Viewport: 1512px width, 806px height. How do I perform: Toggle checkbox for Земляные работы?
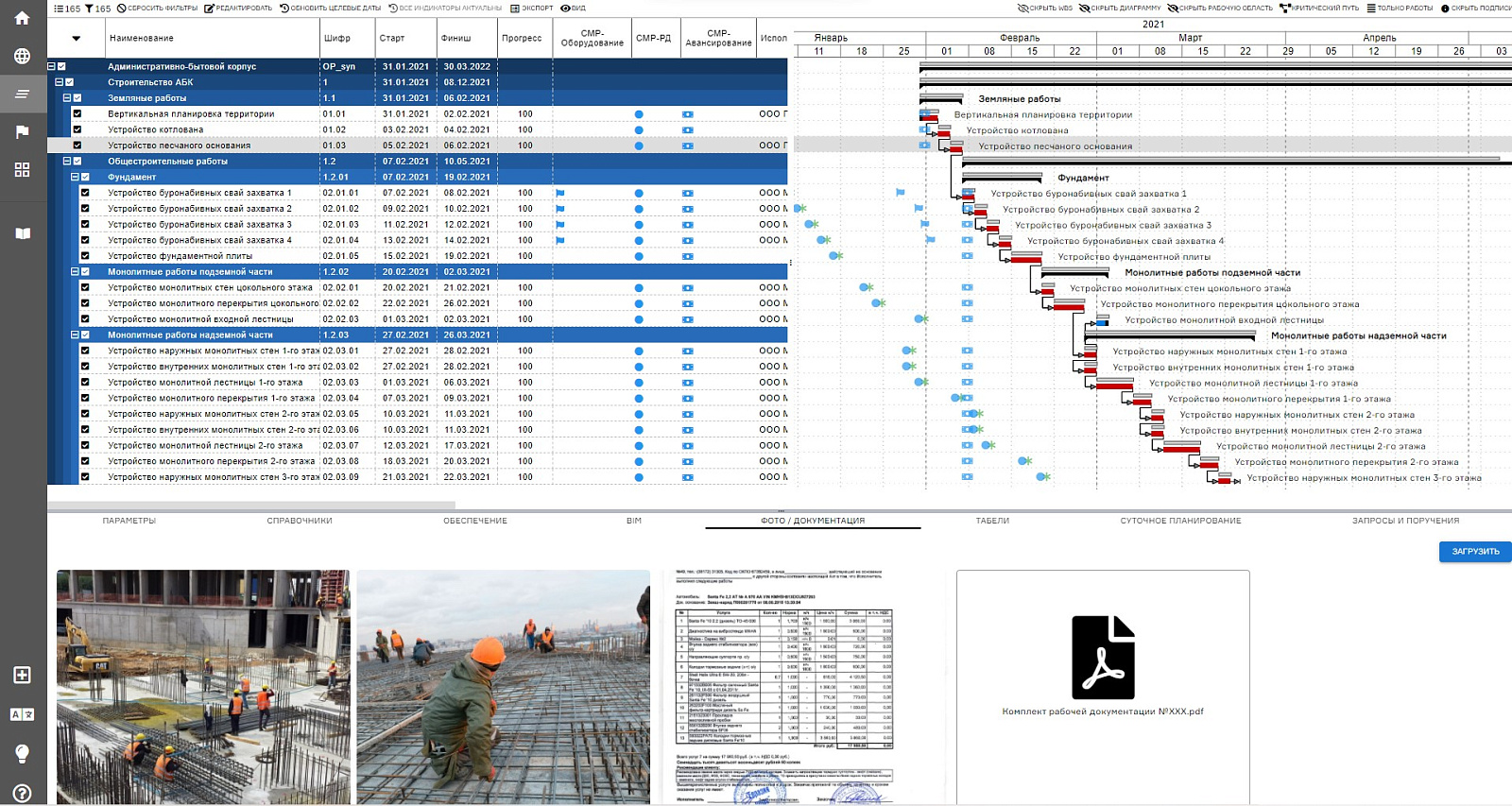[x=77, y=98]
